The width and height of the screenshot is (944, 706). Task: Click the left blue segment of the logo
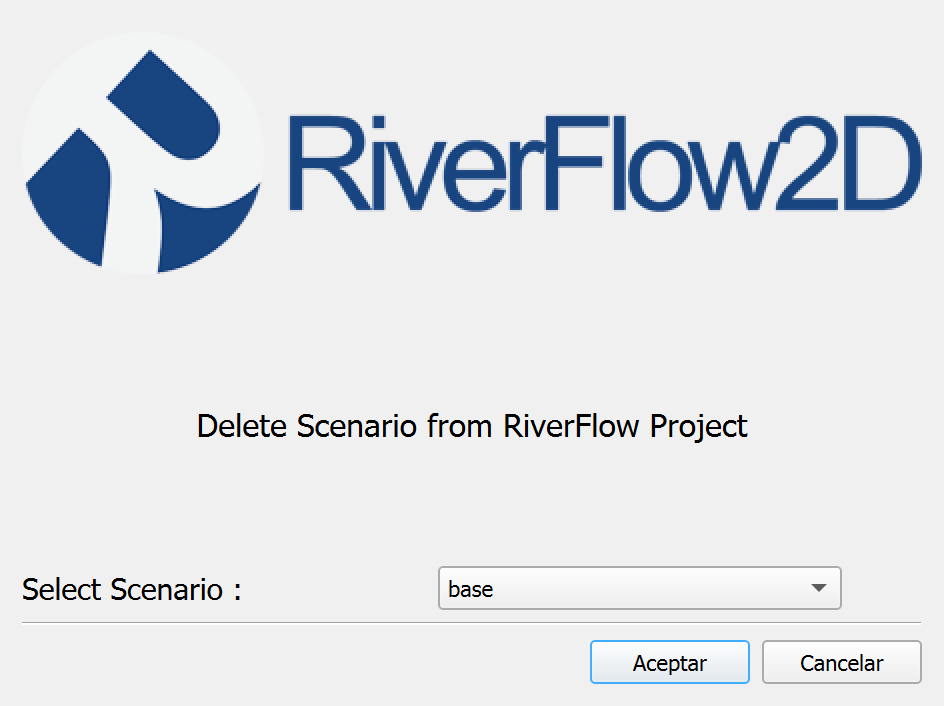coord(69,196)
